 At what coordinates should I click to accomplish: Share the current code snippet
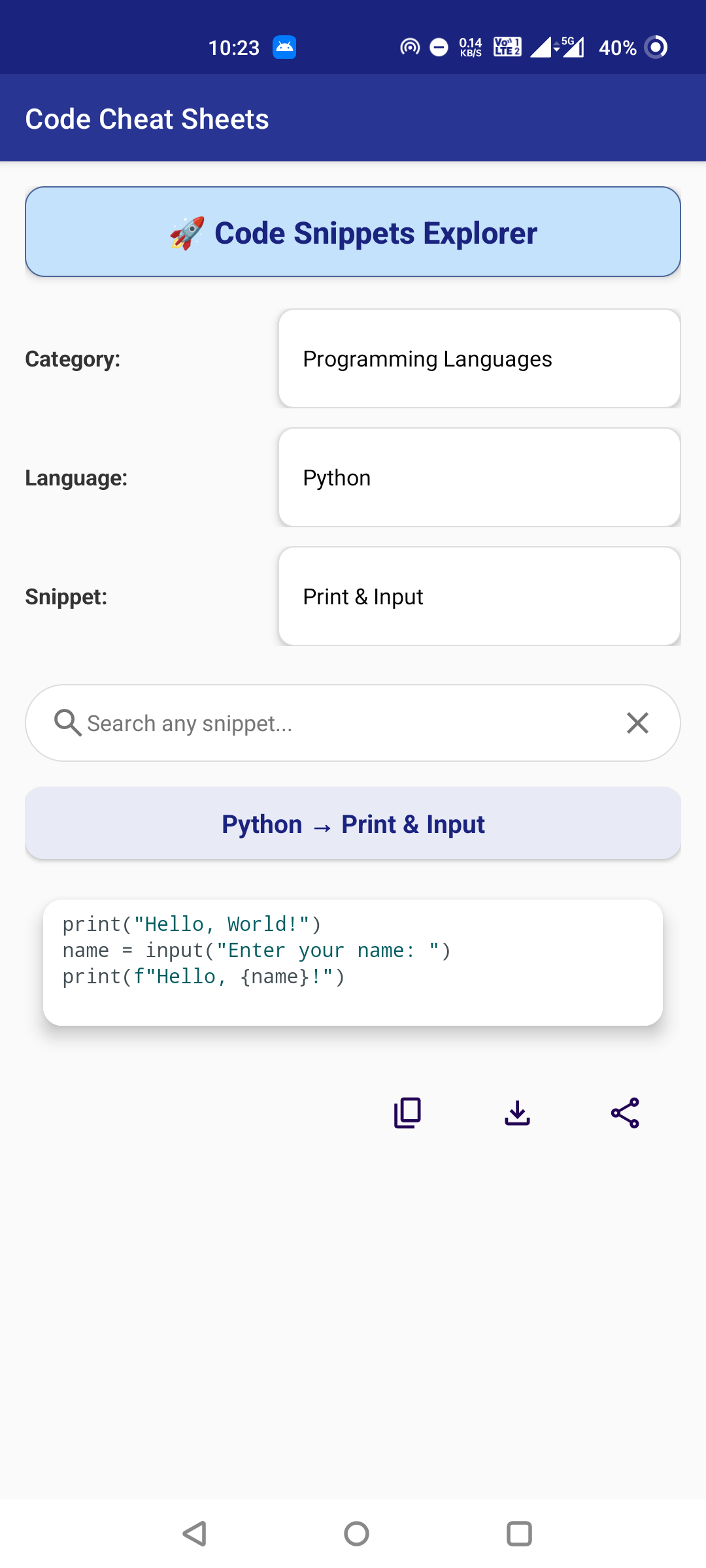(x=625, y=1113)
